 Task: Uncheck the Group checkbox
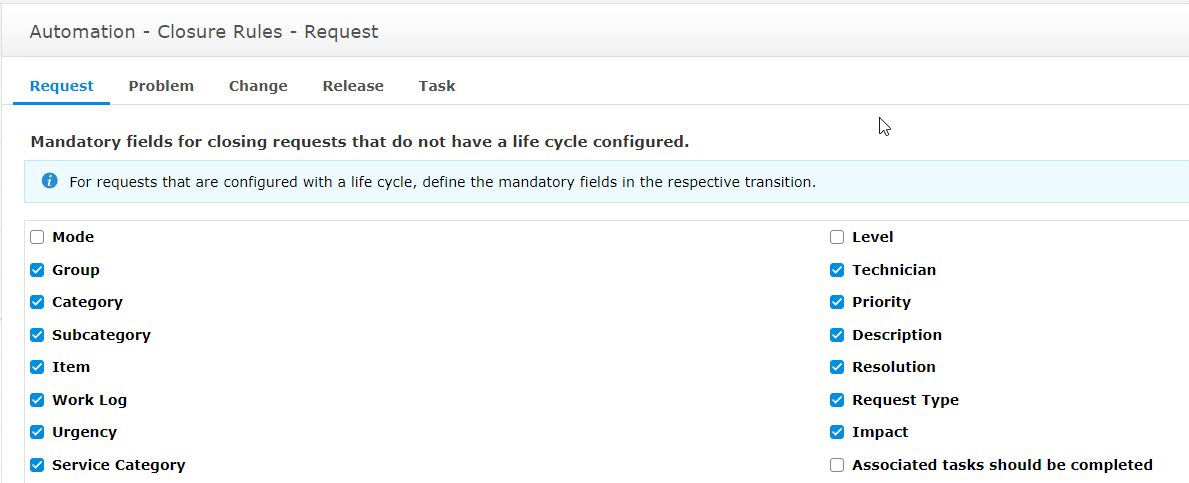(x=37, y=270)
